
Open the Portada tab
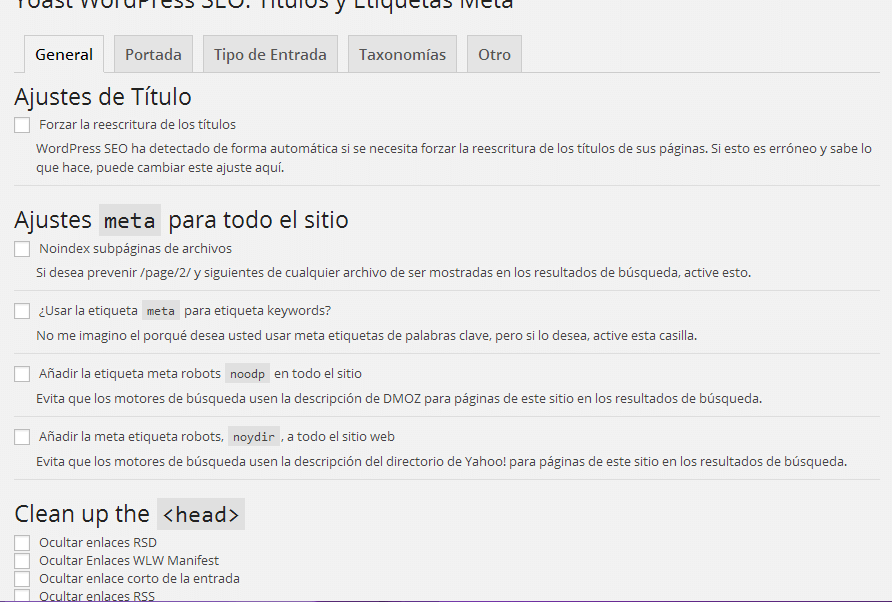tap(153, 55)
